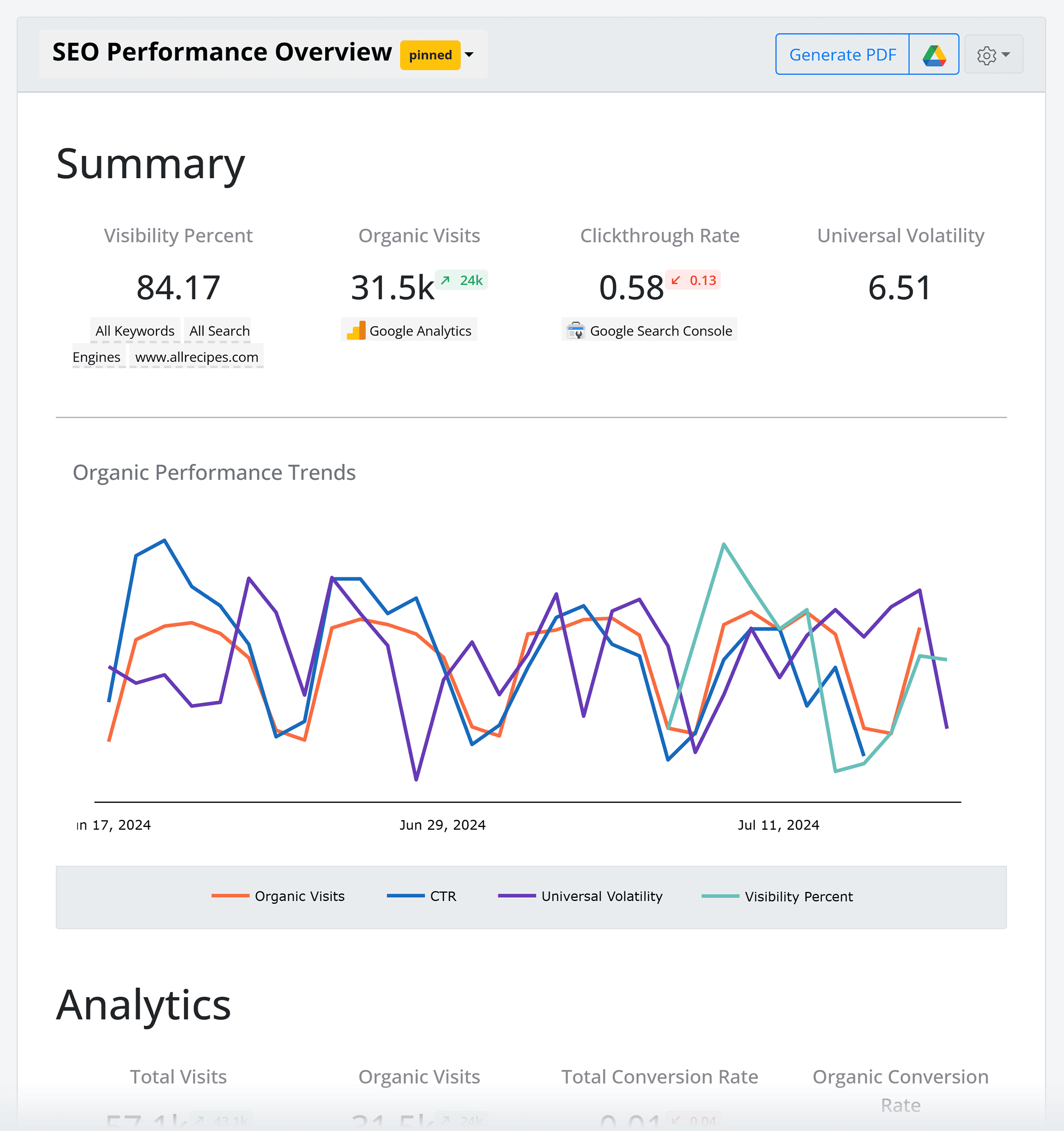Screen dimensions: 1064x1131
Task: Click the Analytics section heading
Action: click(143, 1005)
